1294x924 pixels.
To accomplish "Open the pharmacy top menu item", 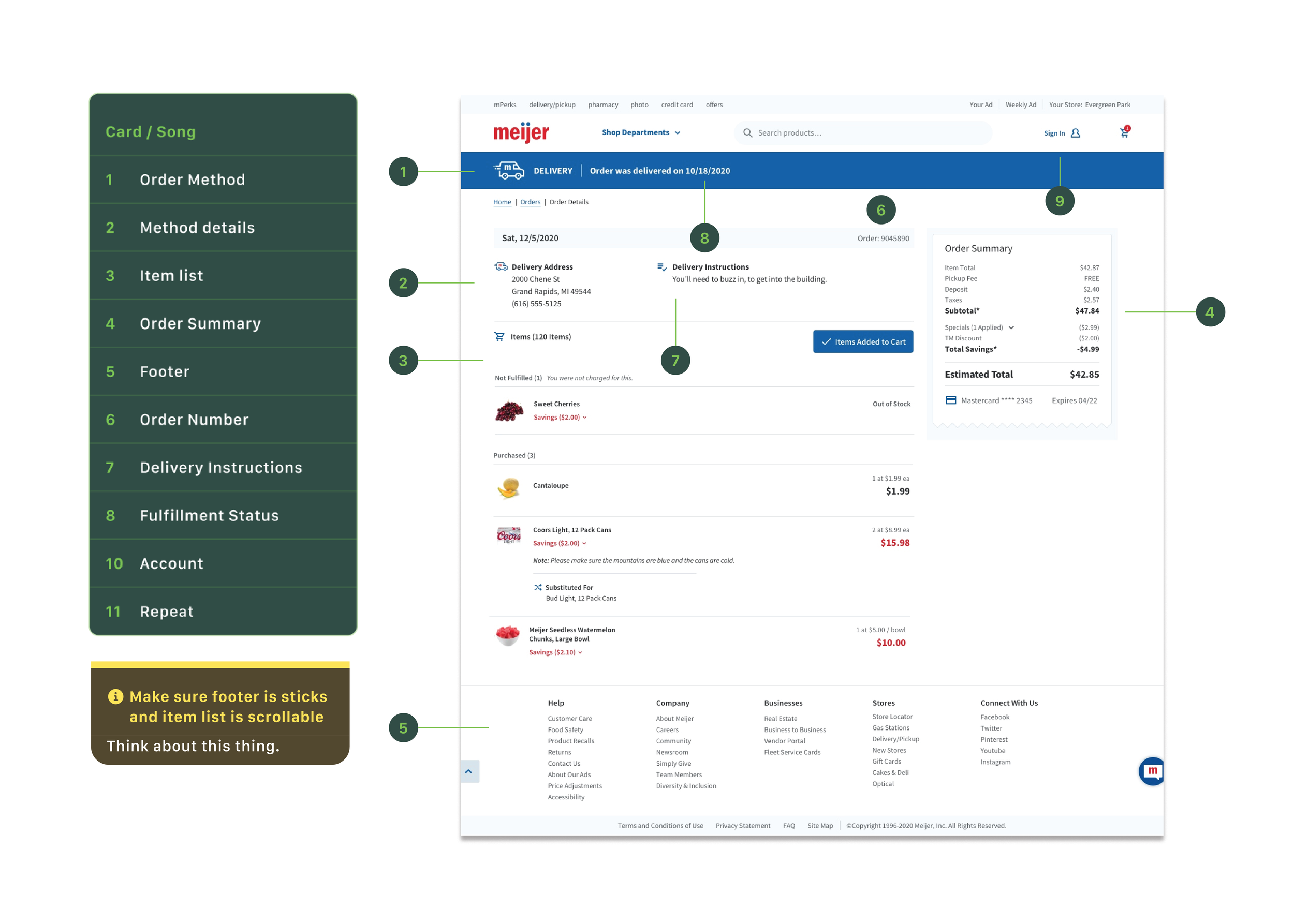I will pyautogui.click(x=603, y=105).
